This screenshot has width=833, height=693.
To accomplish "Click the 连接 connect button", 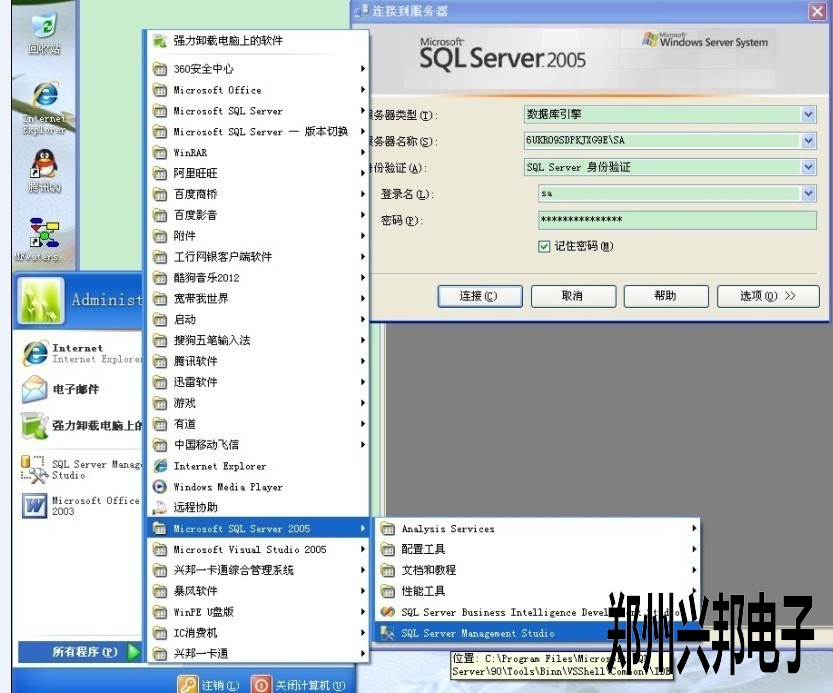I will pos(480,296).
